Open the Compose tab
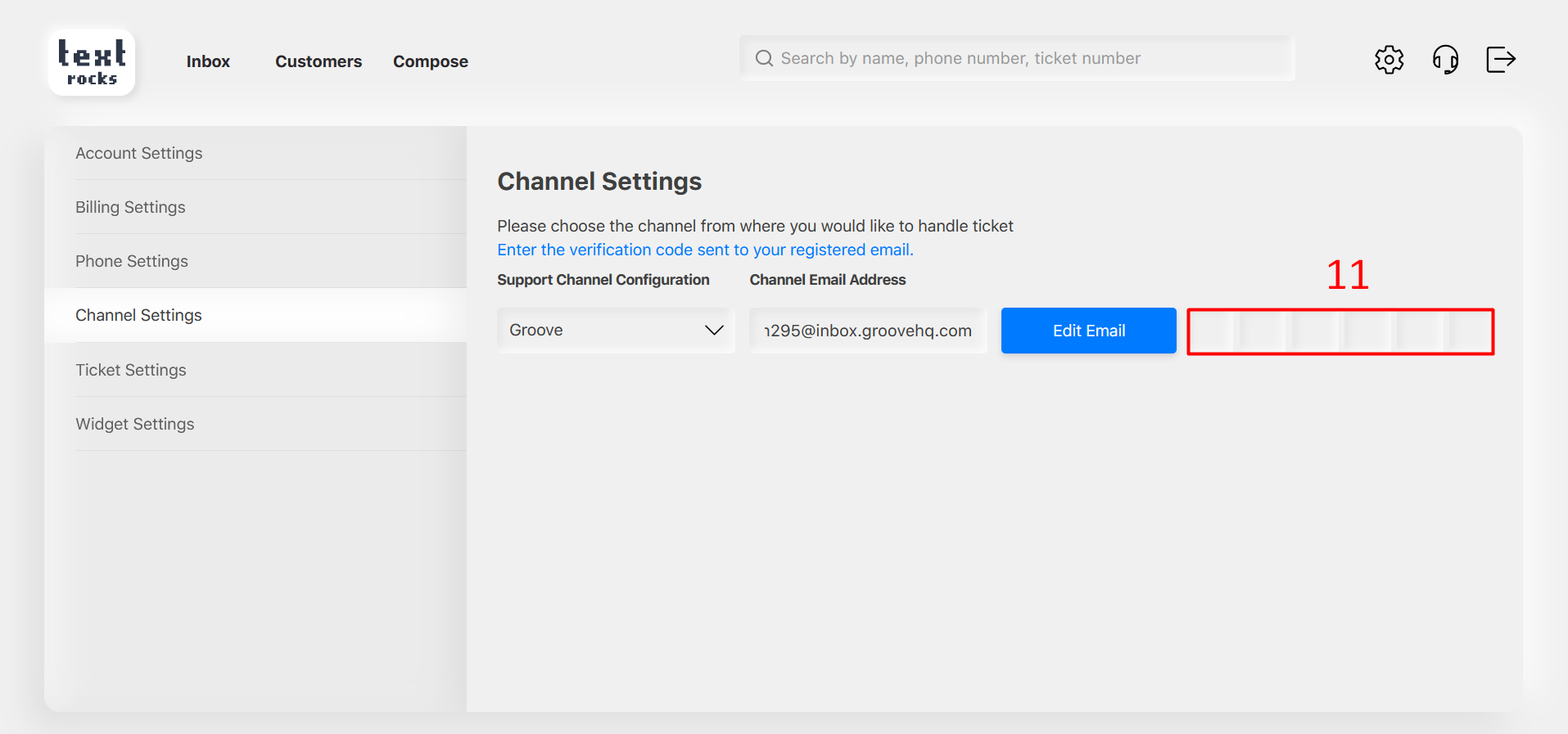1568x734 pixels. (x=430, y=61)
